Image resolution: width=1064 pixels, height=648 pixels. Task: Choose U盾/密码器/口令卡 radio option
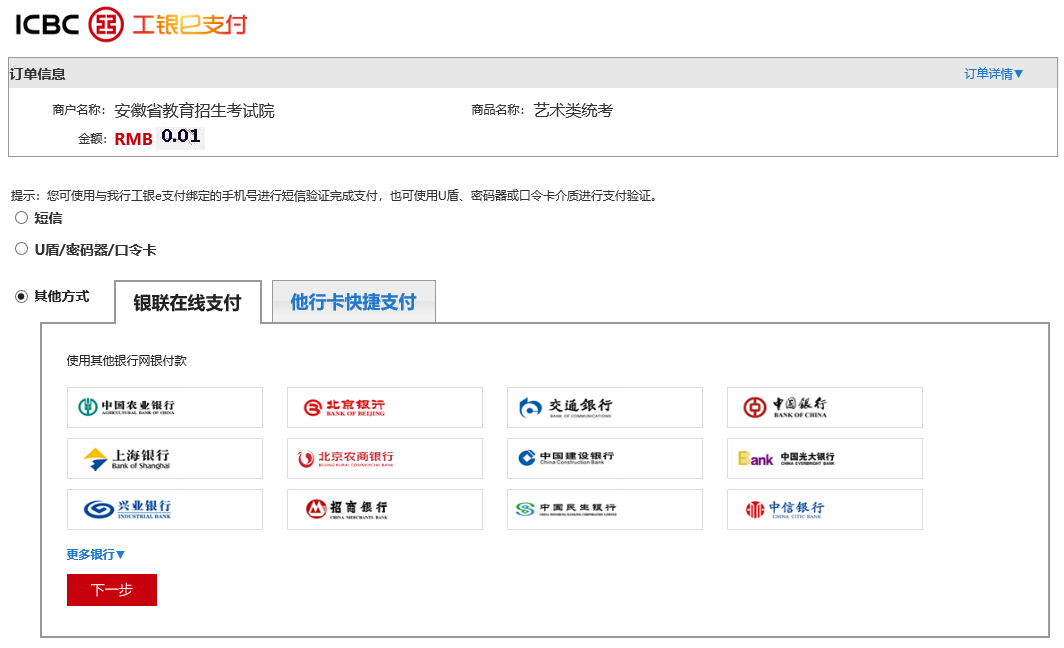tap(21, 249)
